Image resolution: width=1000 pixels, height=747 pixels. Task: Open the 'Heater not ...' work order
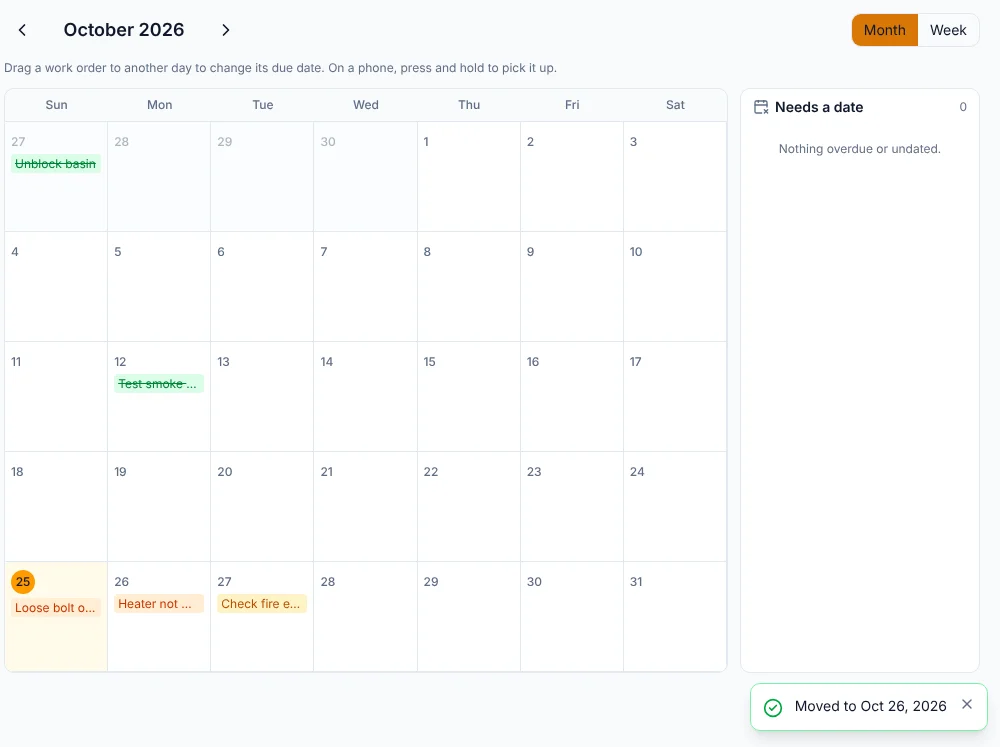158,604
